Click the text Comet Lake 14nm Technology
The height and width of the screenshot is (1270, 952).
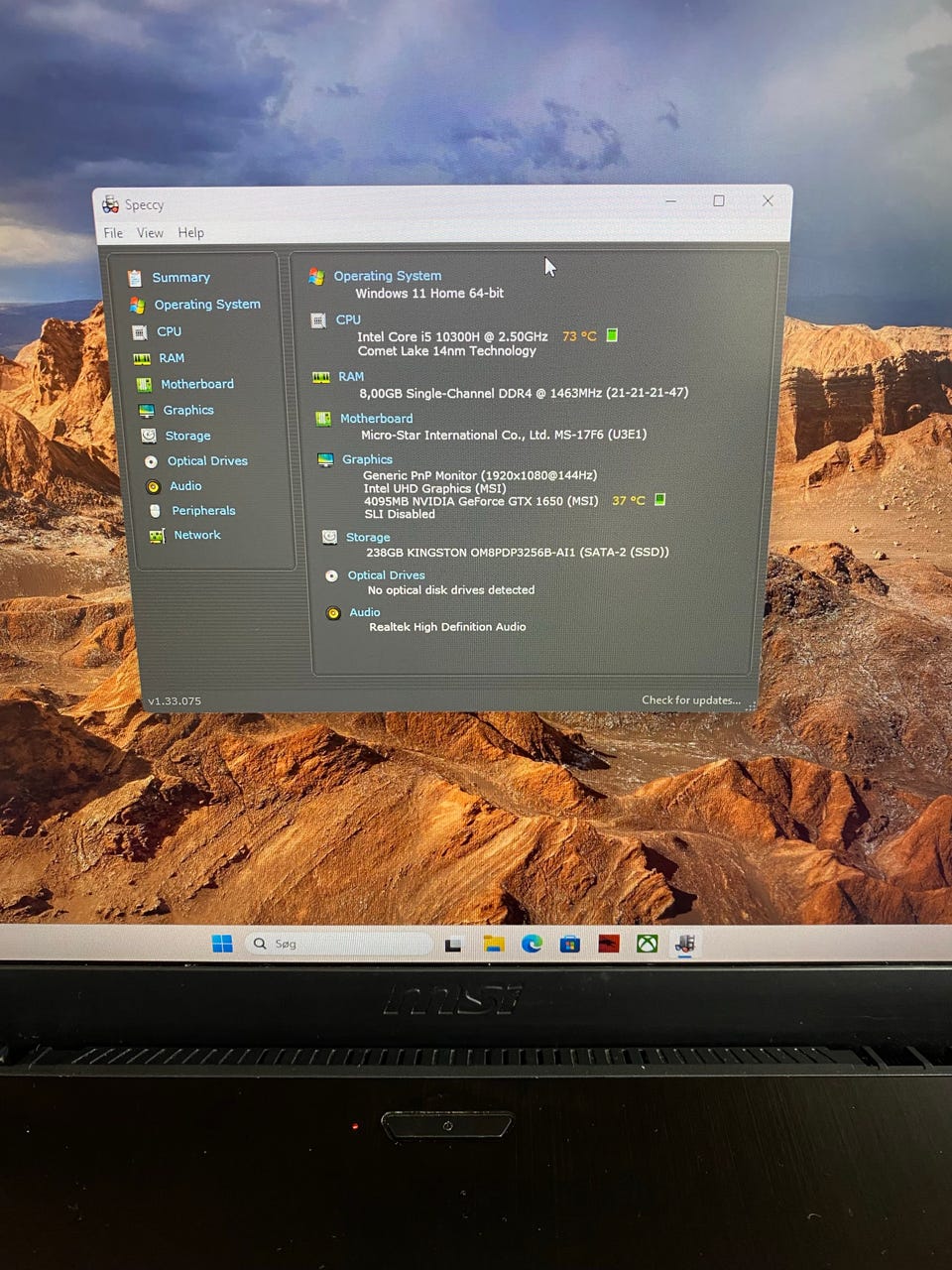[x=447, y=351]
